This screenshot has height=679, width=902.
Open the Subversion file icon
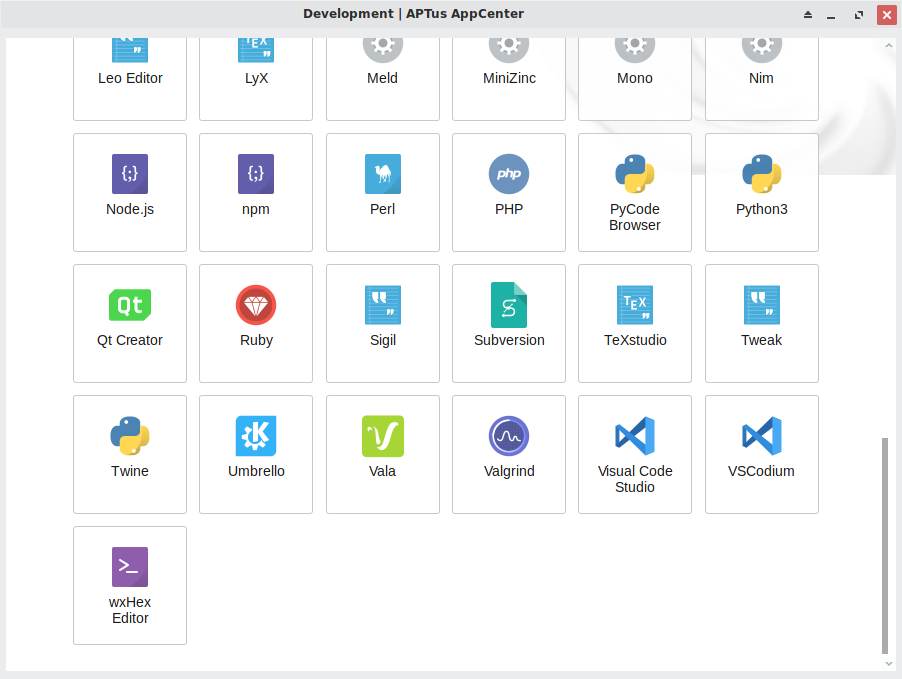point(509,305)
